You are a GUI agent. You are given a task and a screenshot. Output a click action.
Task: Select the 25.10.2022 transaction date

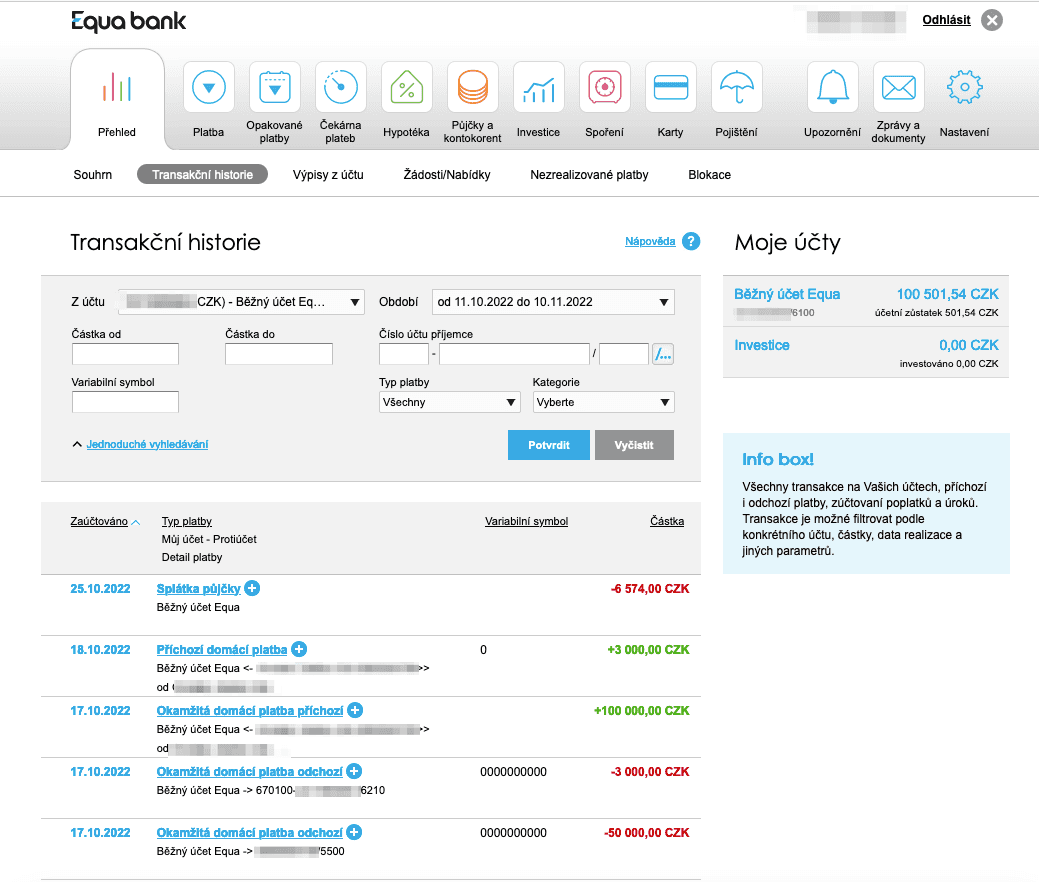(101, 588)
